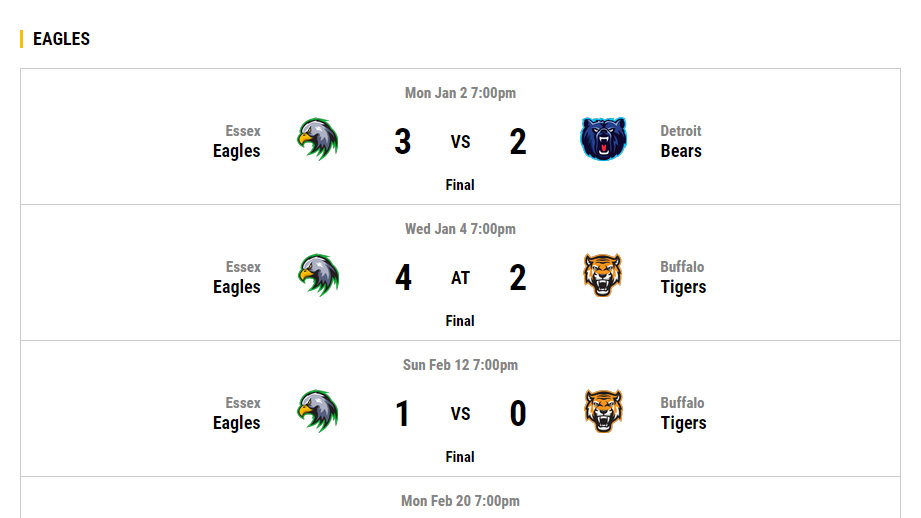Screen dimensions: 921x518
Task: Click Tigers logo in Jan 4 game
Action: [x=603, y=276]
